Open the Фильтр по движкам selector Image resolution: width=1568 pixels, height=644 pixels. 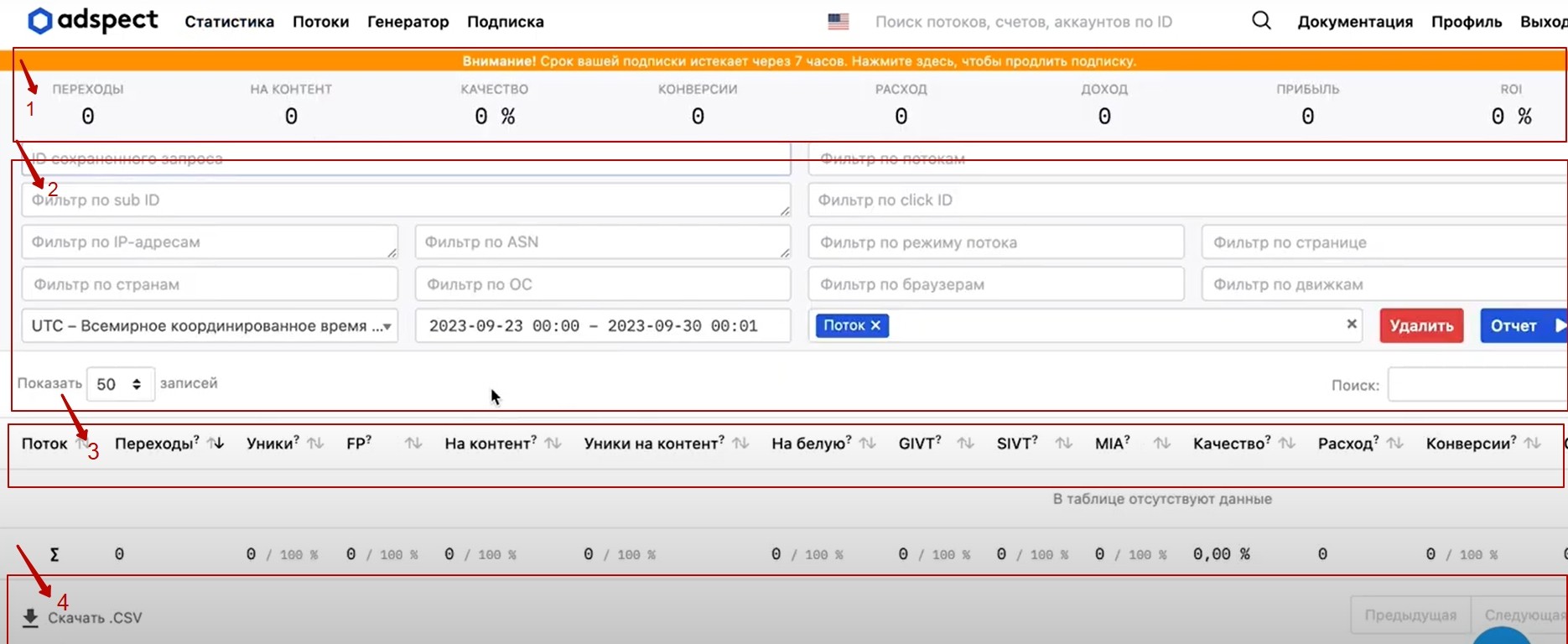click(x=1384, y=284)
